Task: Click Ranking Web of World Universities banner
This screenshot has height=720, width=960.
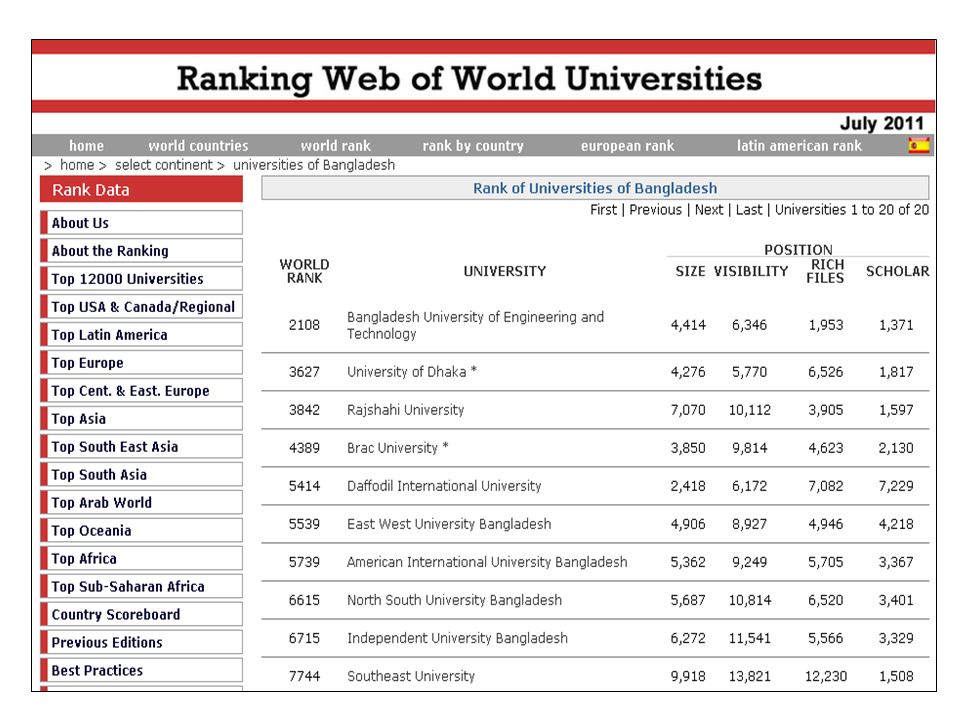Action: pos(470,79)
